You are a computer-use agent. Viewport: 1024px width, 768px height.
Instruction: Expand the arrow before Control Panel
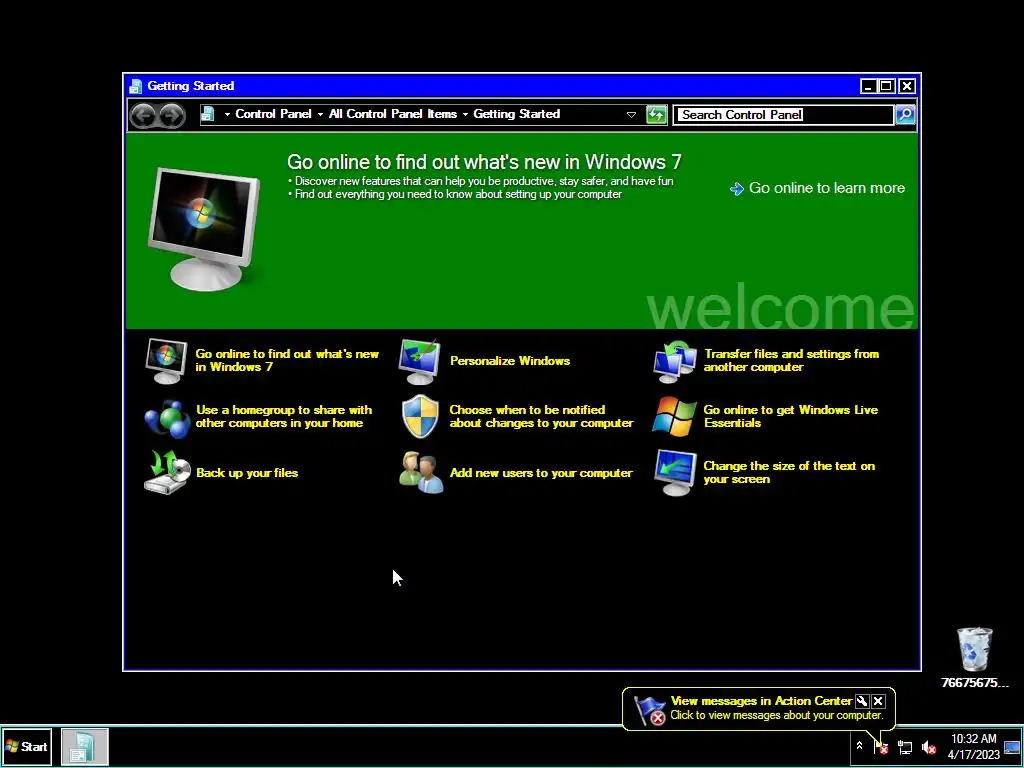(227, 114)
